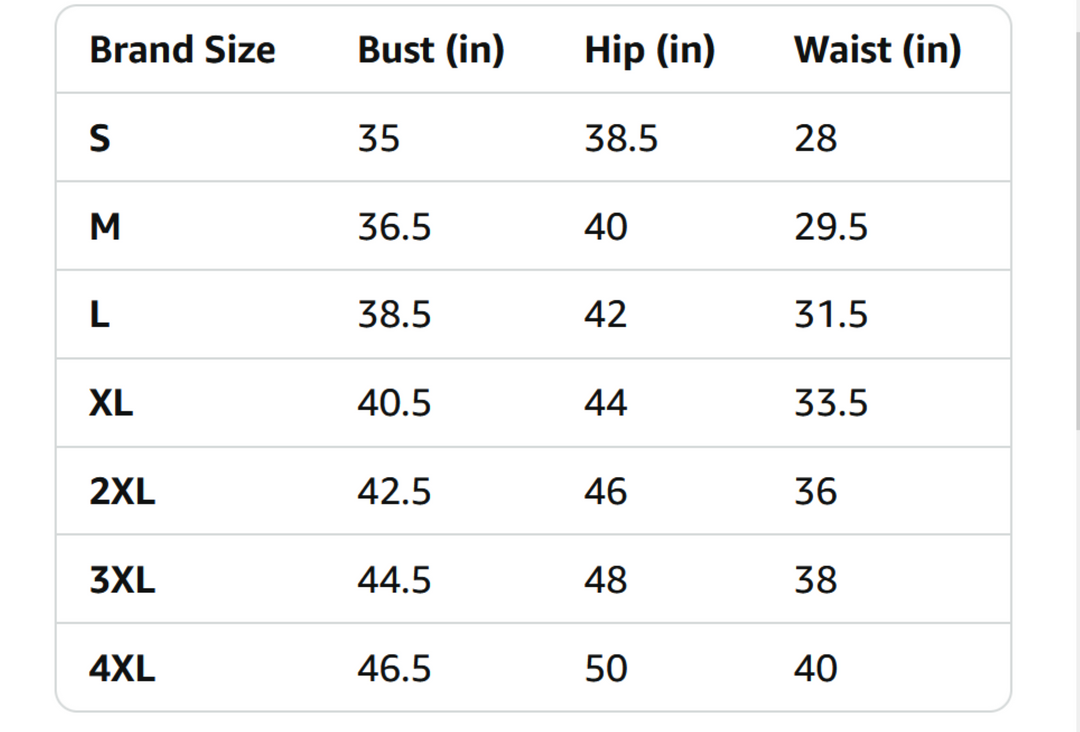Image resolution: width=1080 pixels, height=732 pixels.
Task: Click the Brand Size column header
Action: (x=182, y=50)
